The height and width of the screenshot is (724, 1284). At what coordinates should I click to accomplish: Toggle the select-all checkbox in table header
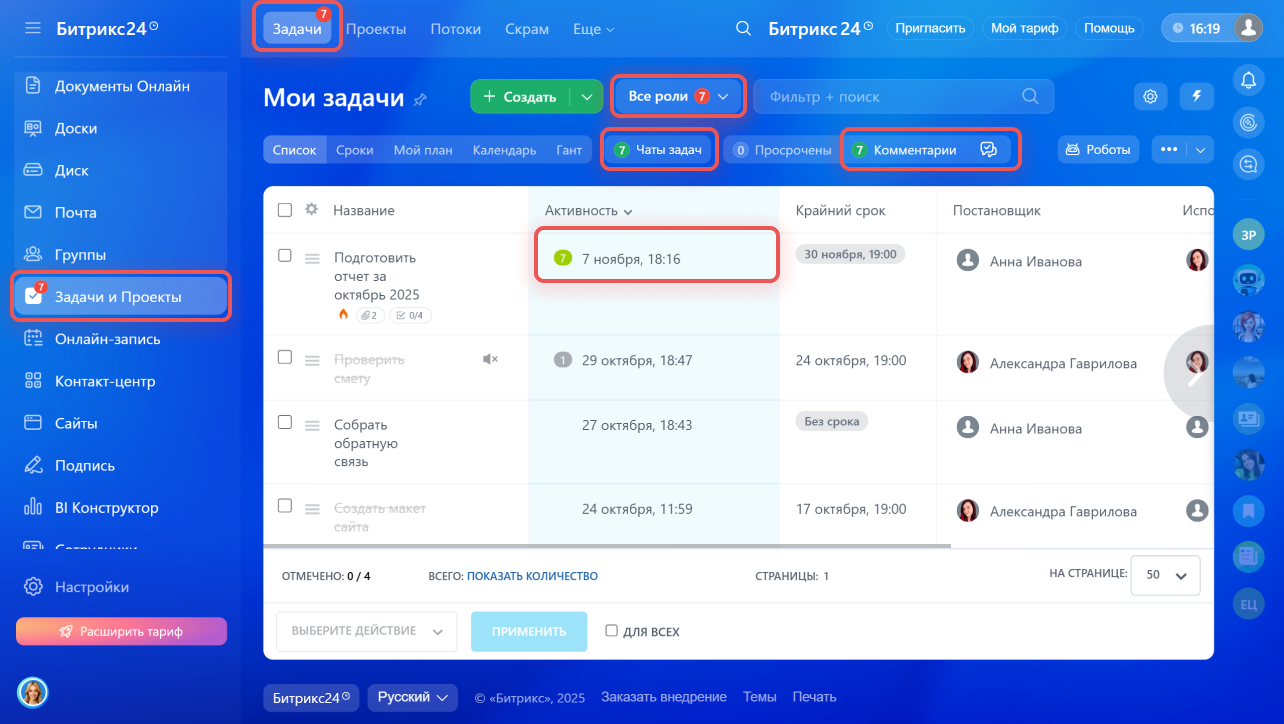click(x=285, y=210)
